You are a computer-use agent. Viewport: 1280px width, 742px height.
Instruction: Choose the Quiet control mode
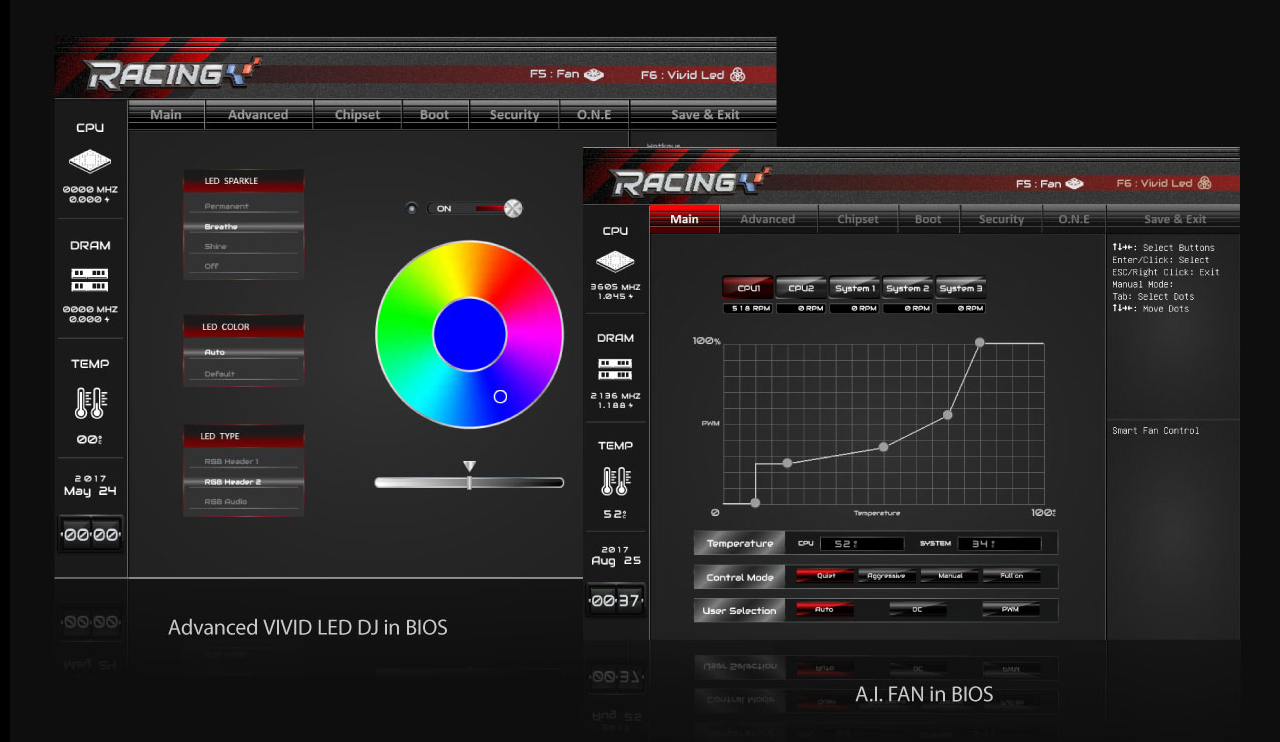(826, 576)
